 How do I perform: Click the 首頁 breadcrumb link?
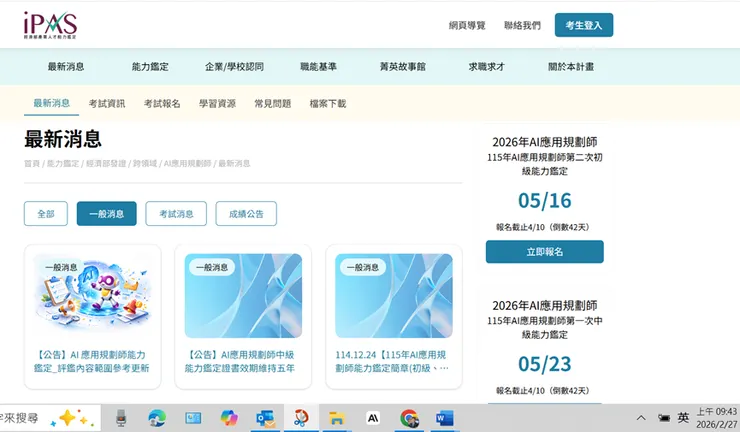tap(32, 163)
